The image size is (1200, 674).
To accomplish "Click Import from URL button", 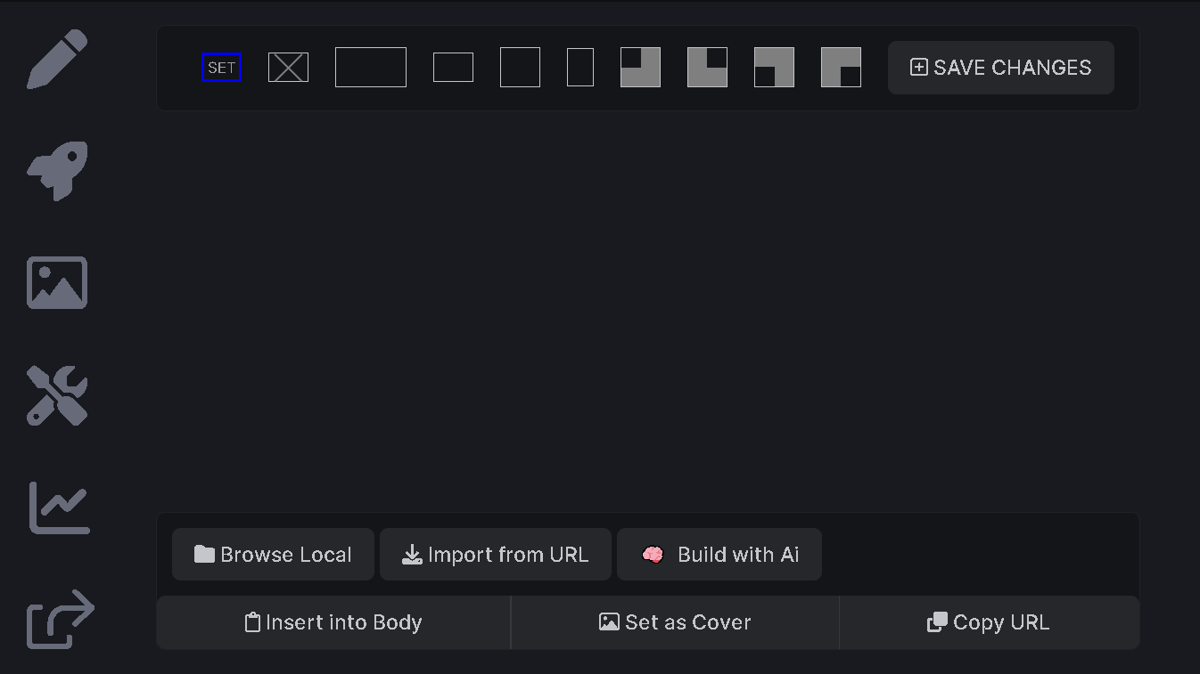I will coord(495,554).
